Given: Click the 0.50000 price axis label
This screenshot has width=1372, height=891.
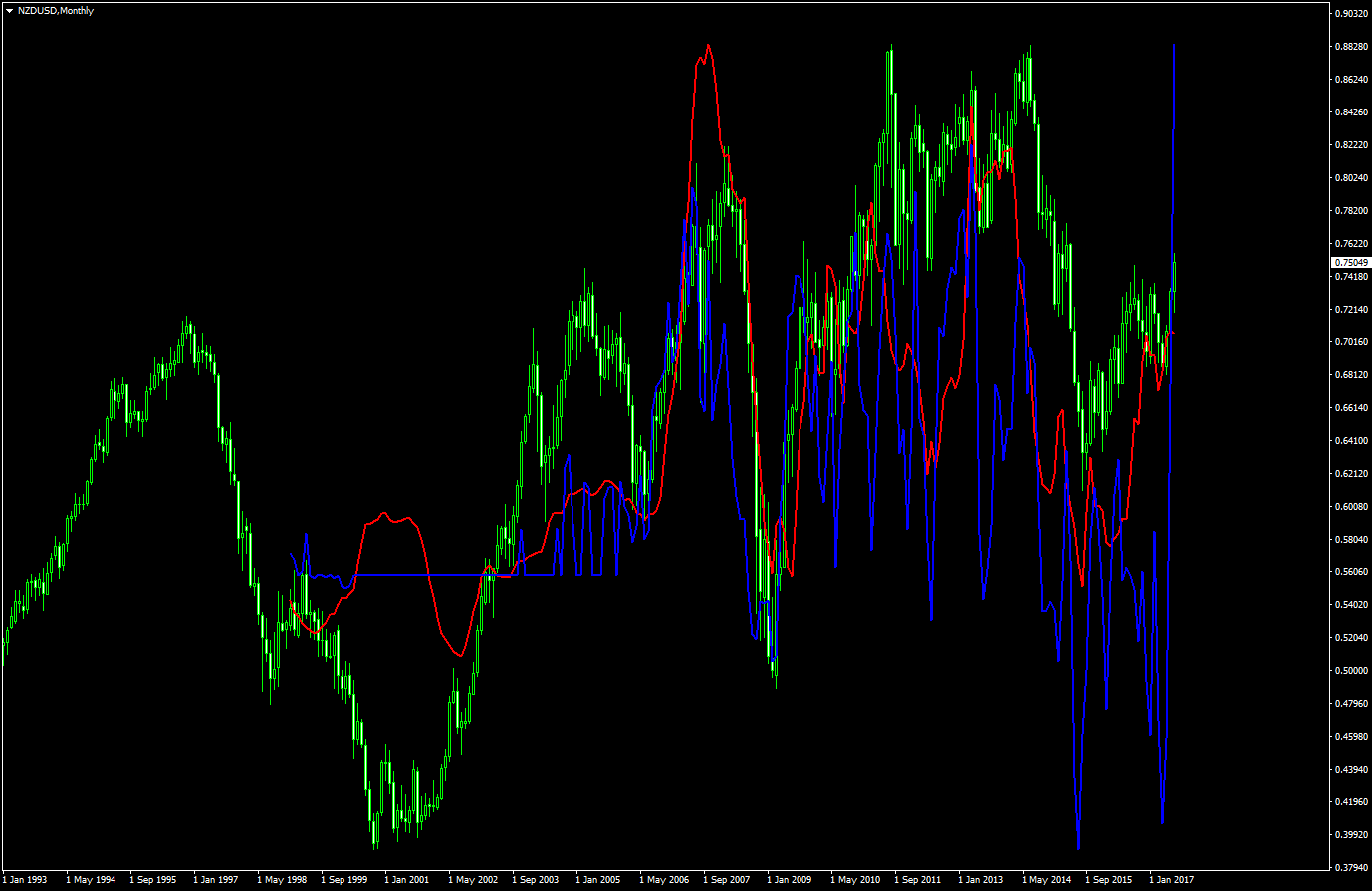Looking at the screenshot, I should 1351,671.
